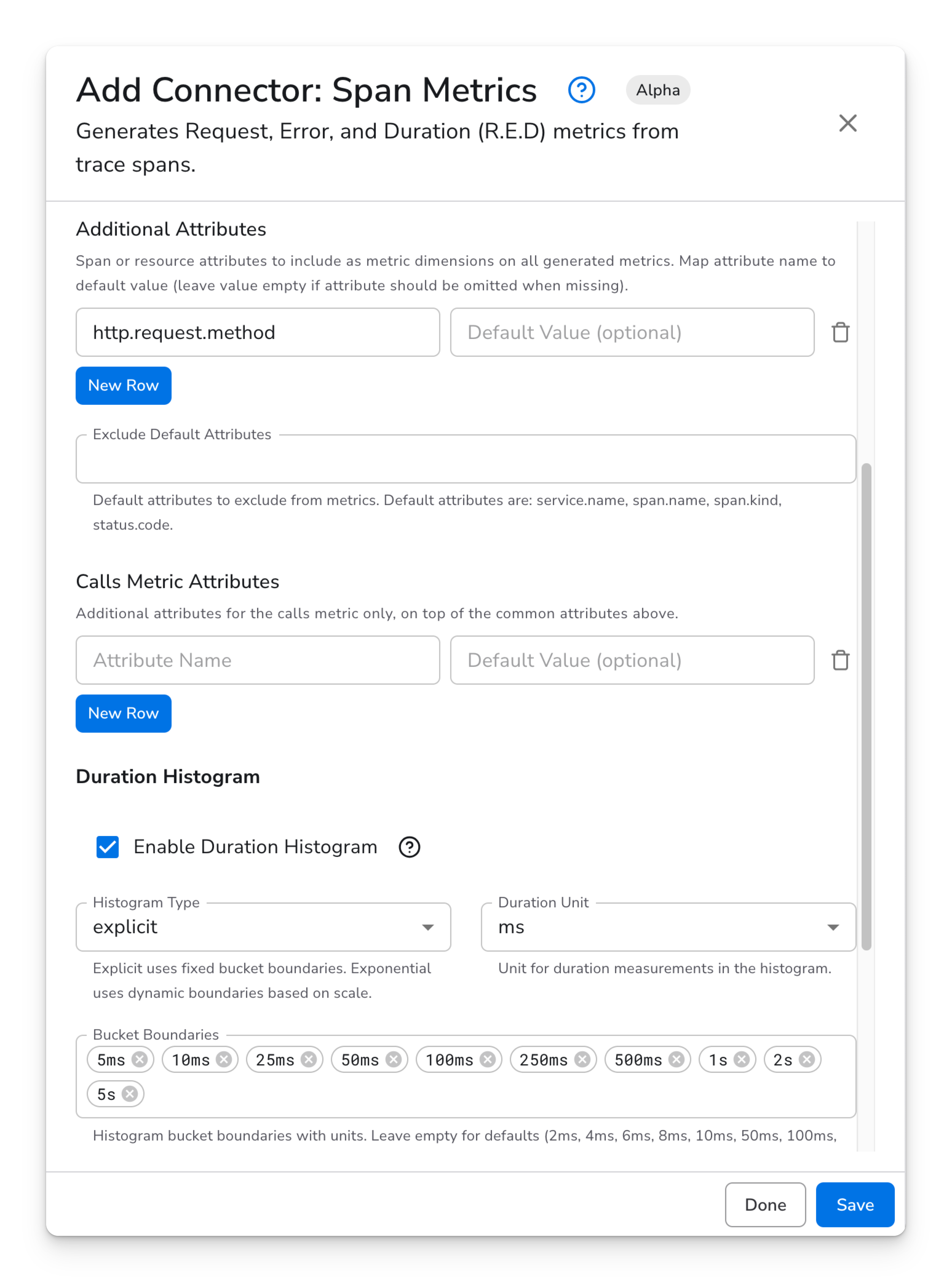952x1282 pixels.
Task: Delete the http.request.method attribute row
Action: (840, 332)
